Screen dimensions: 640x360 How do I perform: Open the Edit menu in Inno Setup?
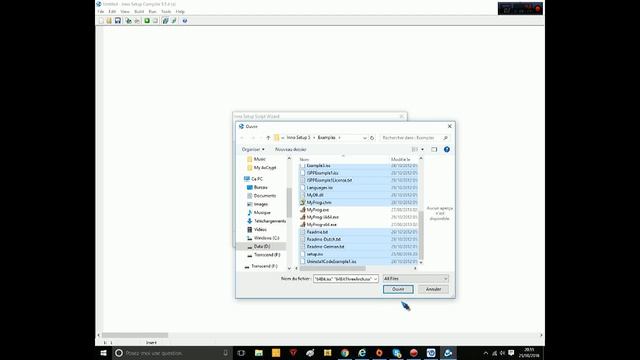pos(112,12)
